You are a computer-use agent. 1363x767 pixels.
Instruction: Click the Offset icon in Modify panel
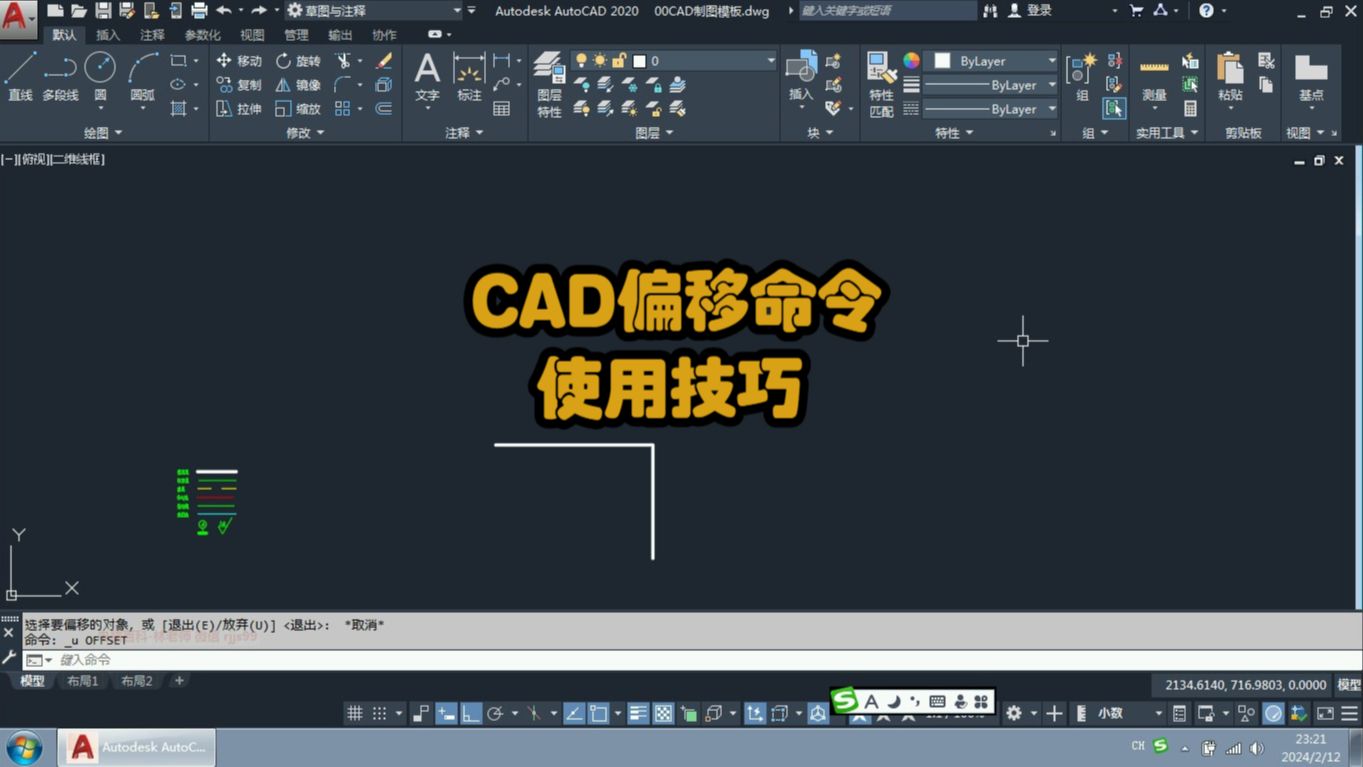point(384,109)
